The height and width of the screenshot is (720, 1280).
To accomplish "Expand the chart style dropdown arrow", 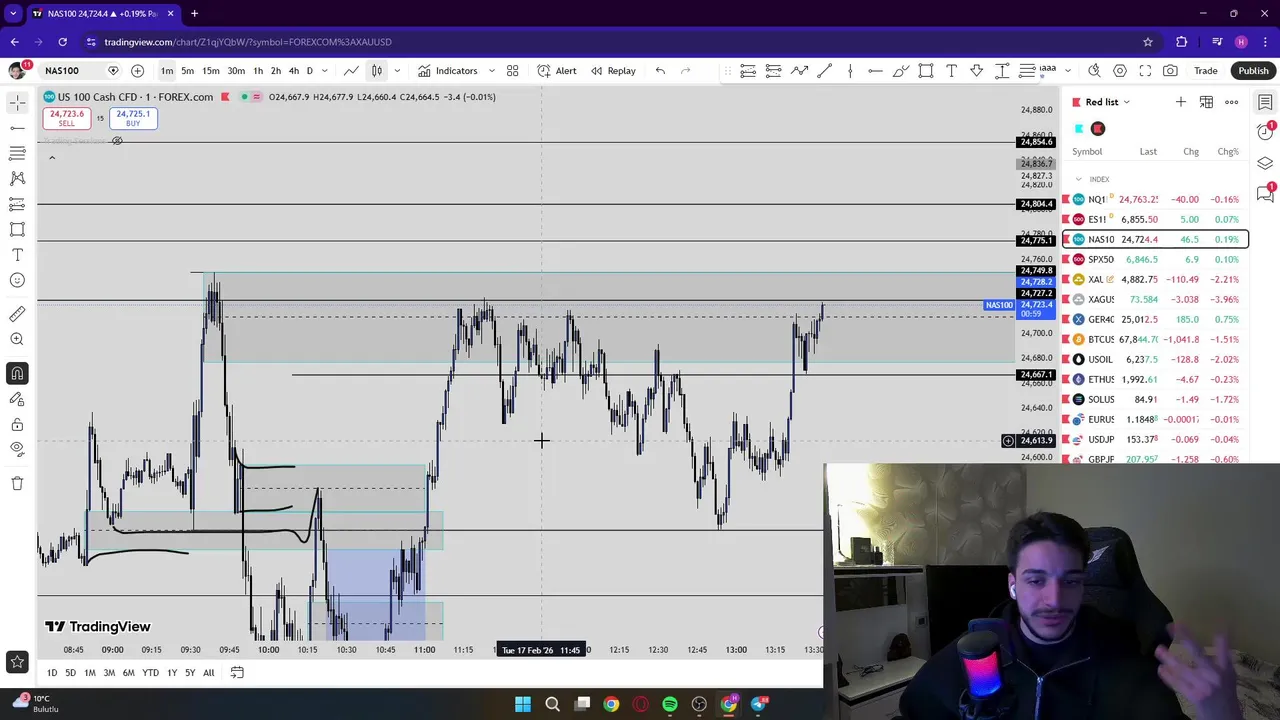I will pyautogui.click(x=397, y=71).
